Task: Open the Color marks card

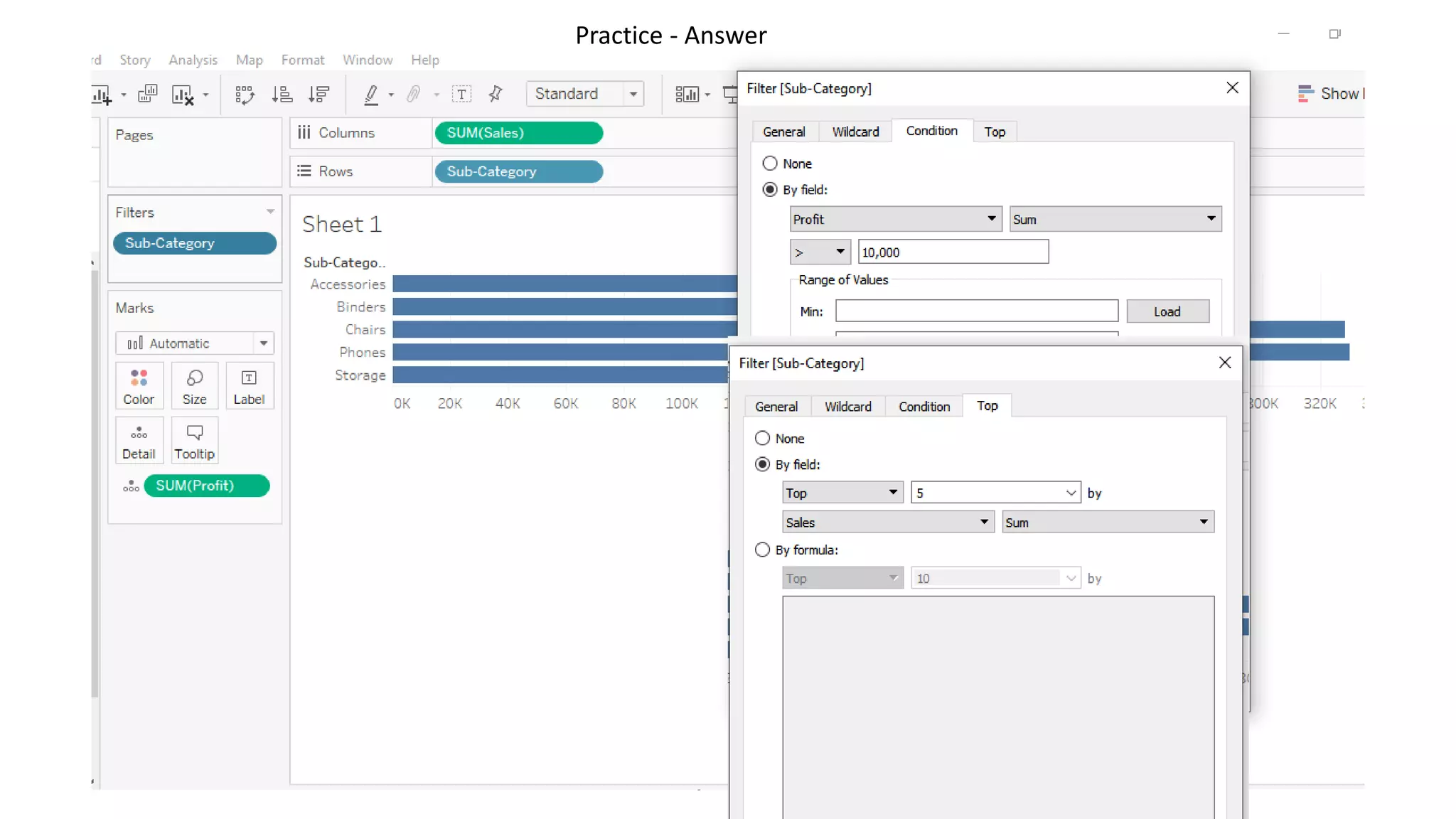Action: (139, 386)
